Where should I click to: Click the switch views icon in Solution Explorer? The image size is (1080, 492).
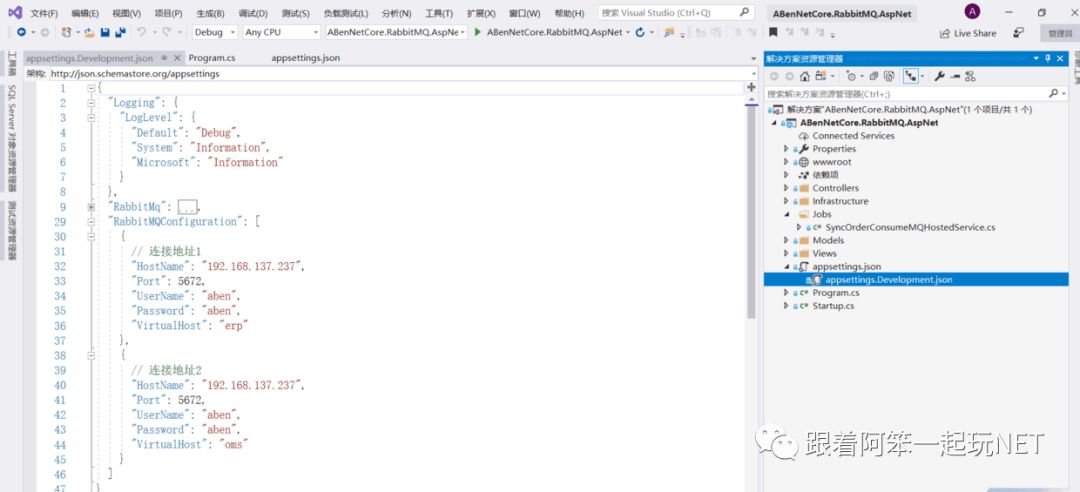pyautogui.click(x=820, y=76)
